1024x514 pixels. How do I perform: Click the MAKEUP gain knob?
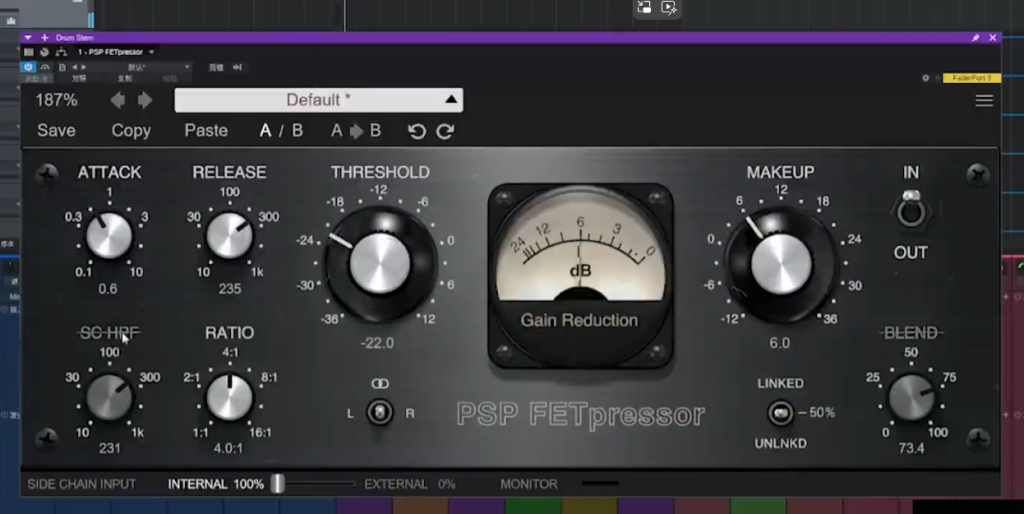781,264
